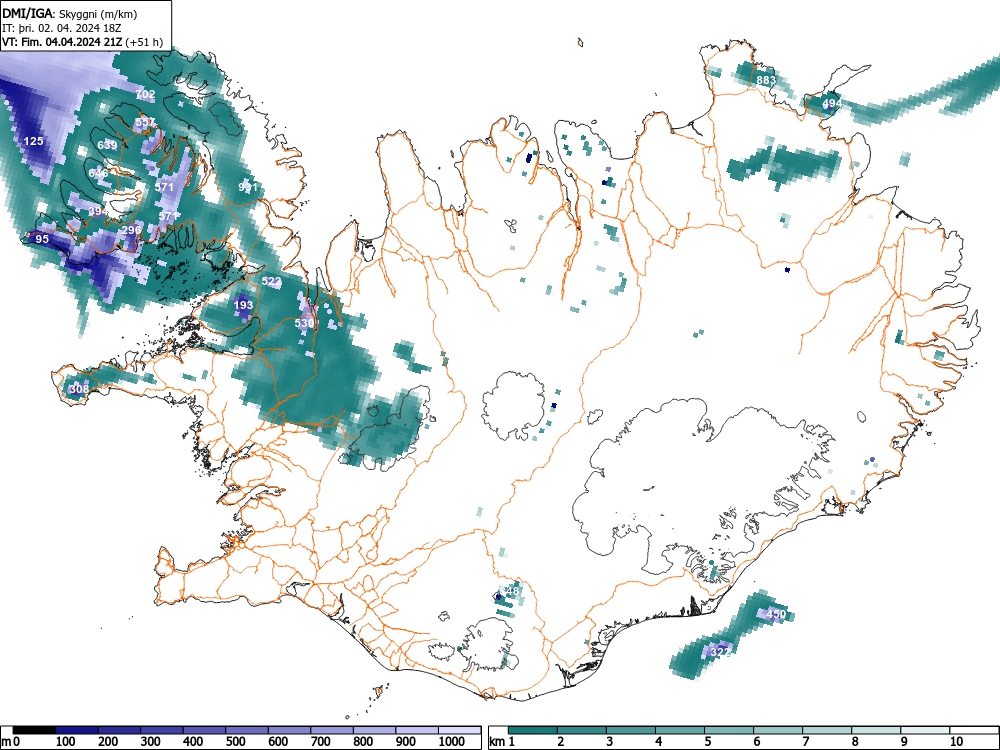This screenshot has width=1000, height=750.
Task: Click the dark teal 1–2 km legend swatch
Action: coord(533,730)
